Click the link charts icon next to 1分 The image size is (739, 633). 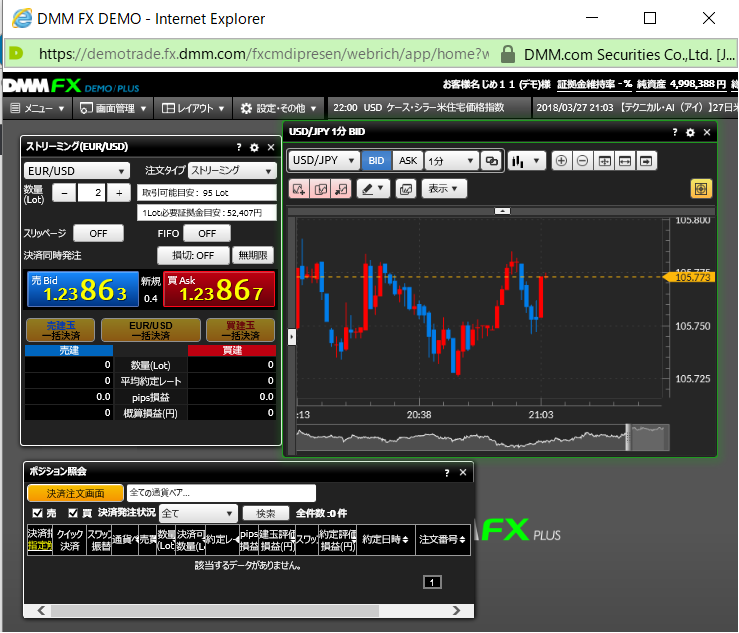491,161
